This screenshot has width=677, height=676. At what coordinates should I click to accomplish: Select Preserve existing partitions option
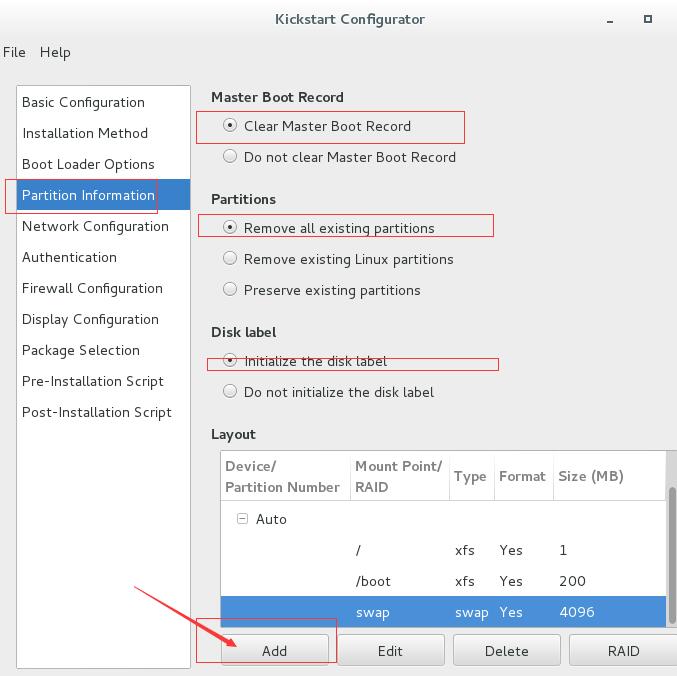230,289
